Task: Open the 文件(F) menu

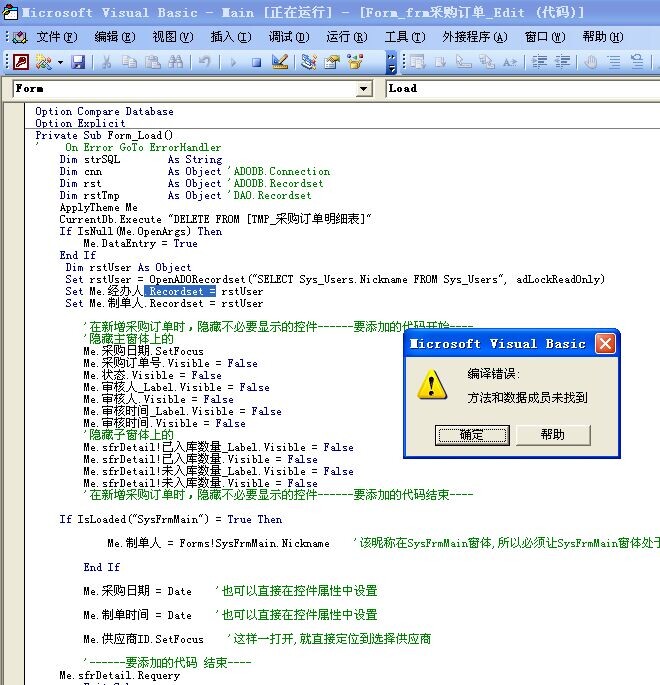Action: (x=57, y=37)
